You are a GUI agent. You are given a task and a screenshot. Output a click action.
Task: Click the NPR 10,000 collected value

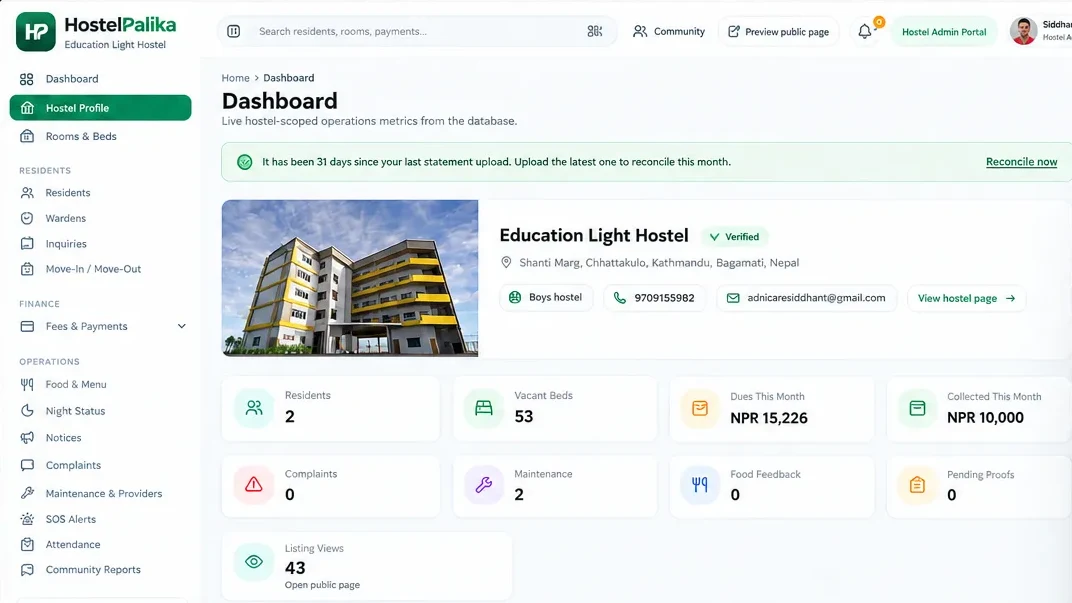click(x=985, y=418)
